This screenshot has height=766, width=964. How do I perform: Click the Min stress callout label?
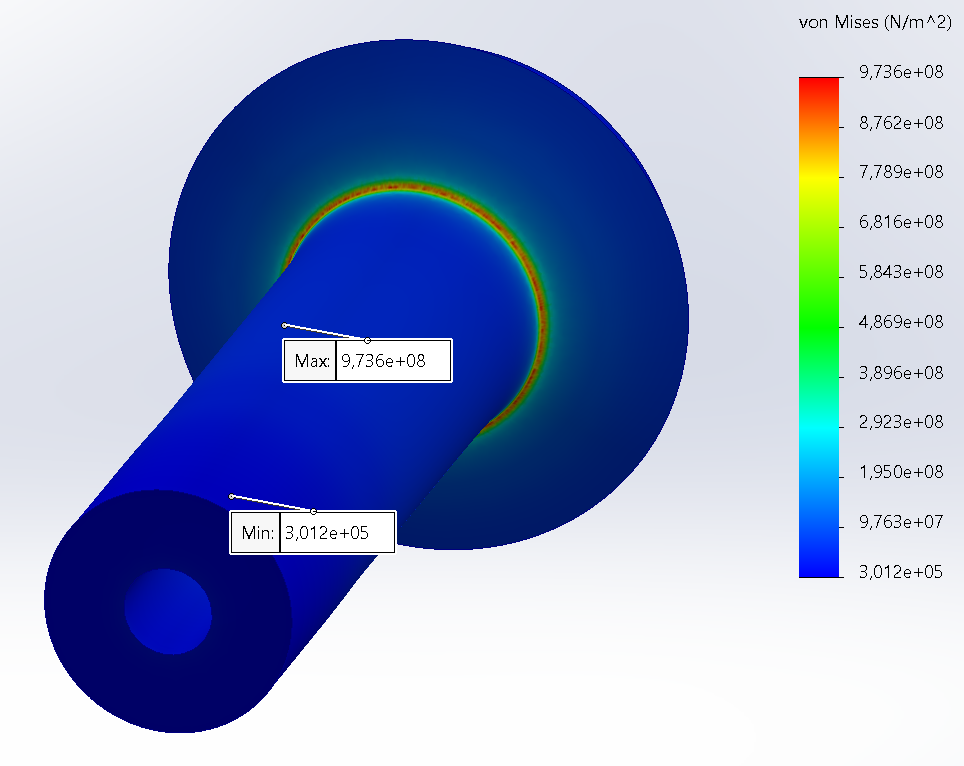pyautogui.click(x=256, y=533)
